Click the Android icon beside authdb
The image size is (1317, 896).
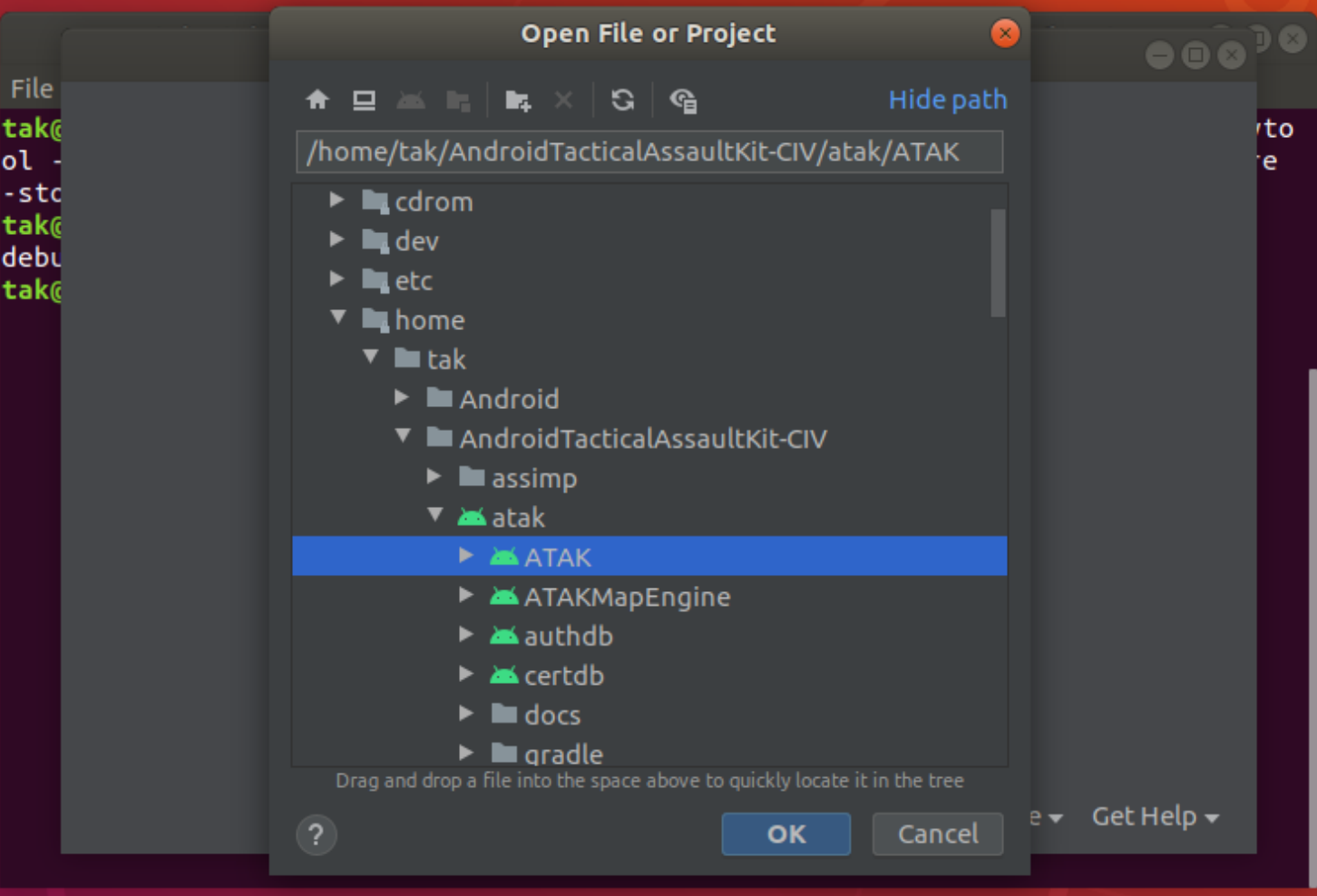[x=504, y=636]
